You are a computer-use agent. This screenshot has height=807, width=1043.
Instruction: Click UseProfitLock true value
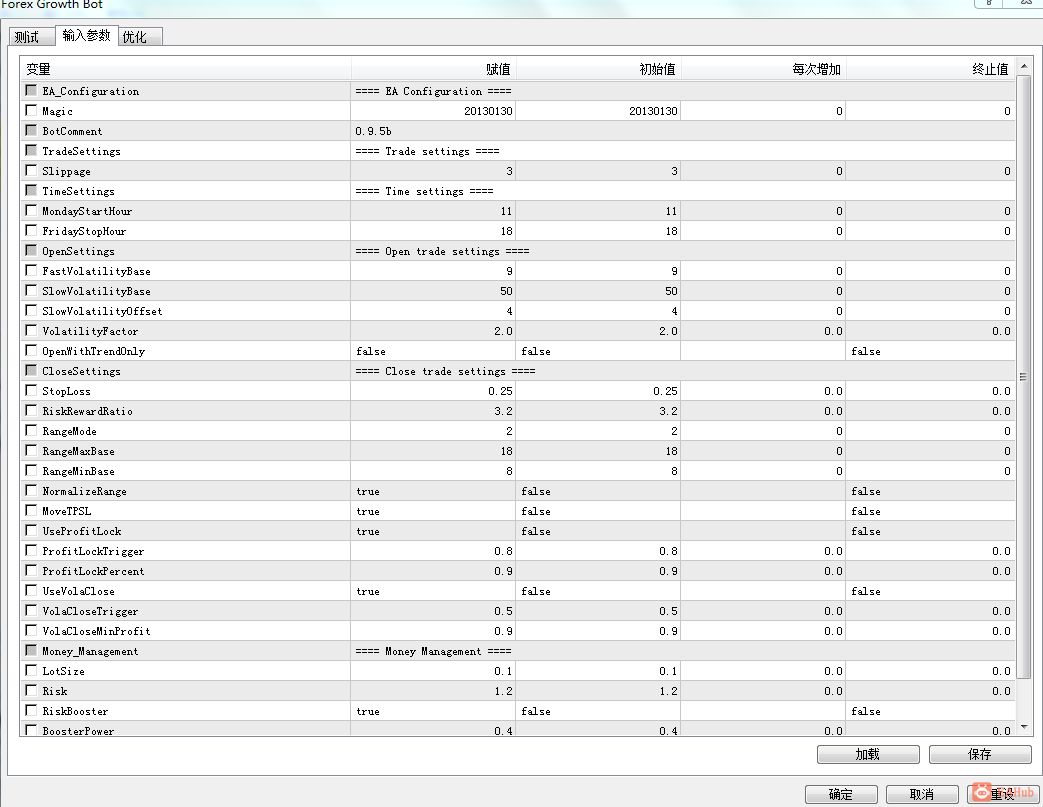(x=368, y=531)
